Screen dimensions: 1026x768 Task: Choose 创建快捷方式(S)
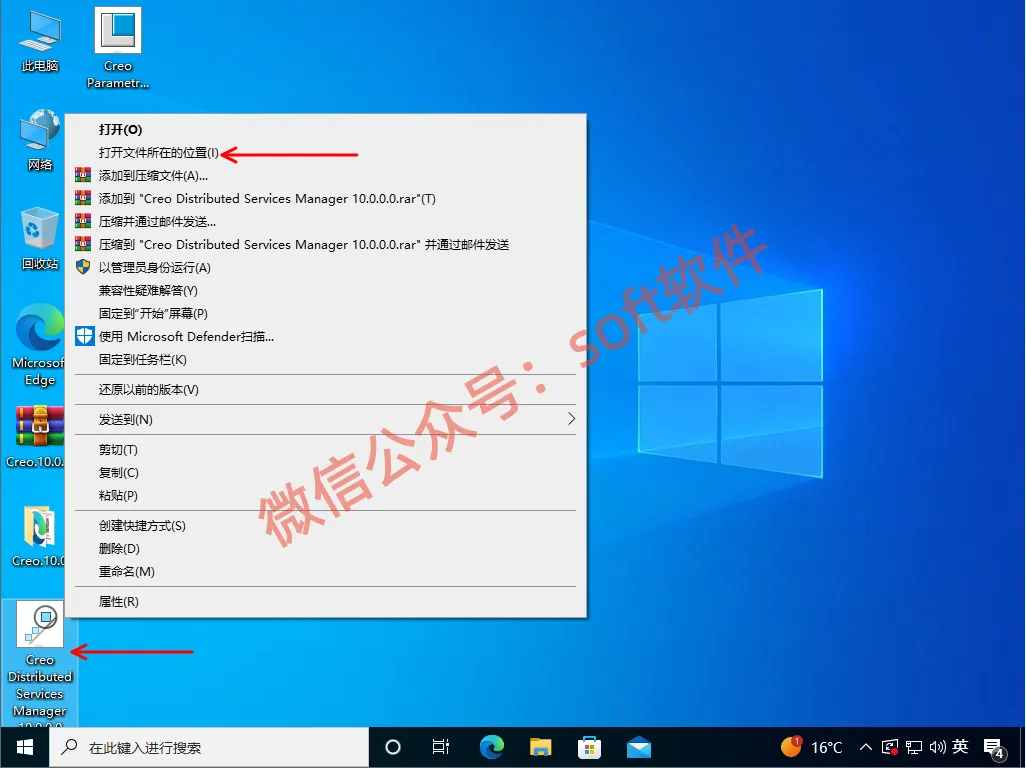pyautogui.click(x=326, y=526)
